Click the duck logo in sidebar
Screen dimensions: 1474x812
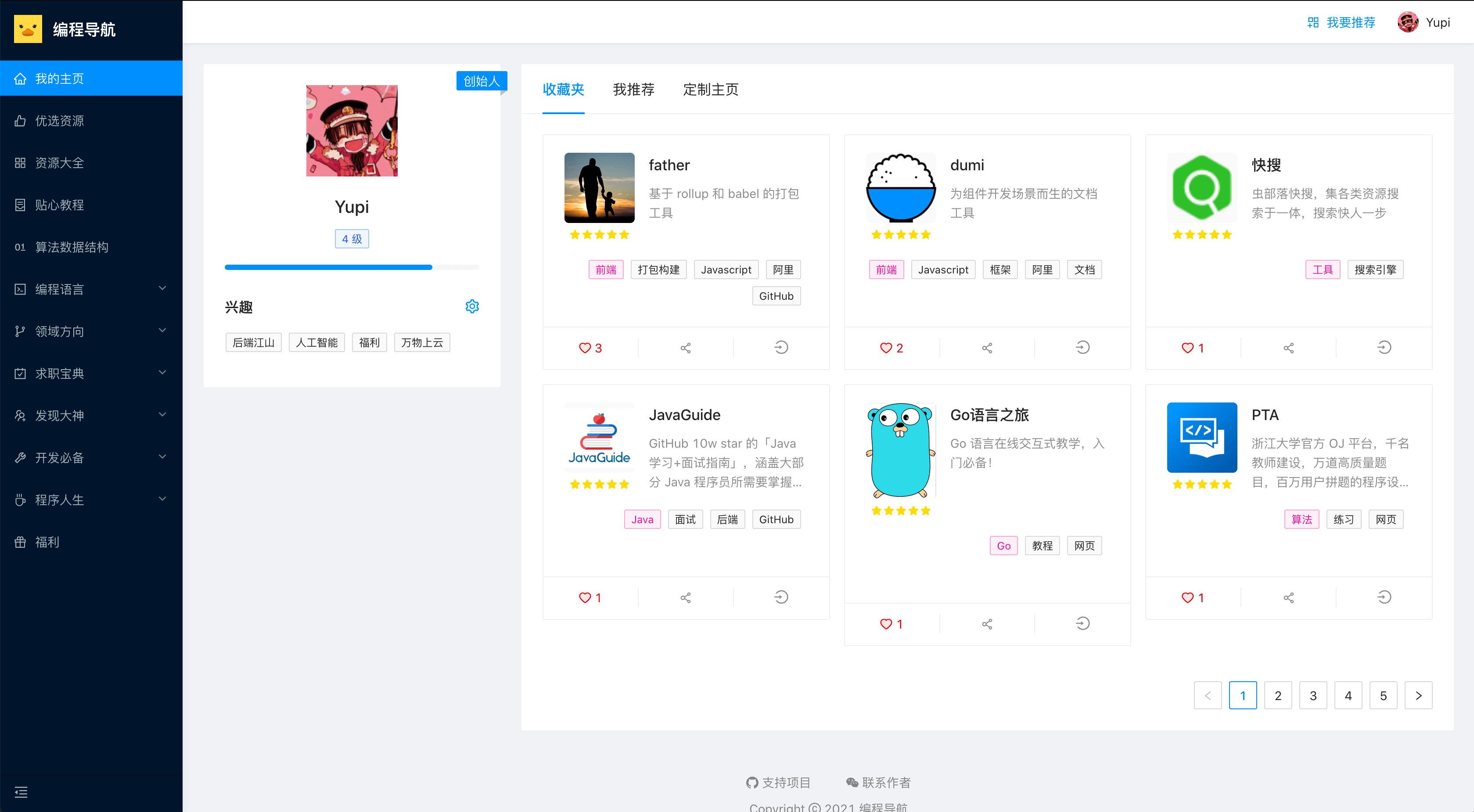point(28,29)
